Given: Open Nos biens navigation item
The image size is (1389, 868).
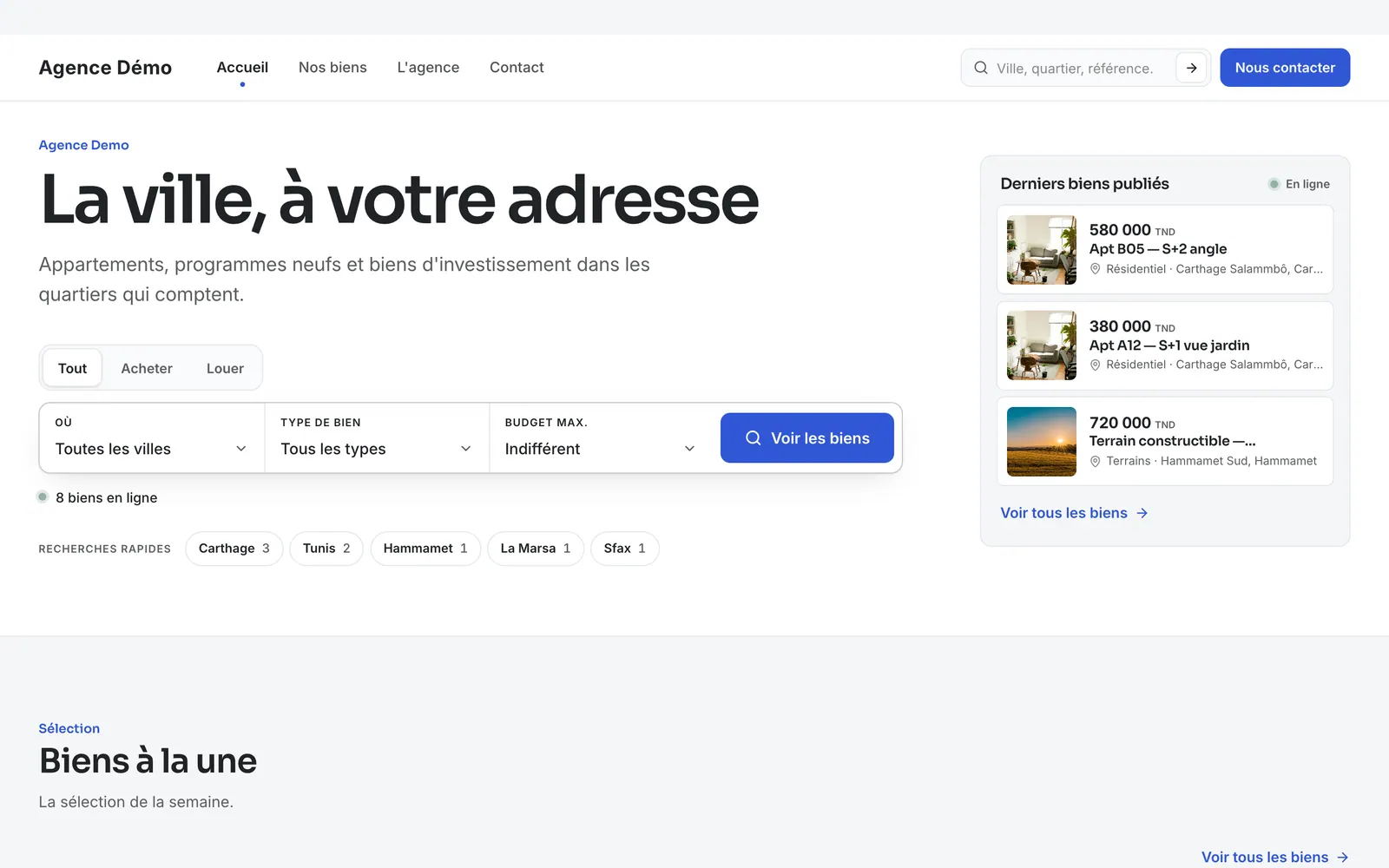Looking at the screenshot, I should [x=332, y=68].
